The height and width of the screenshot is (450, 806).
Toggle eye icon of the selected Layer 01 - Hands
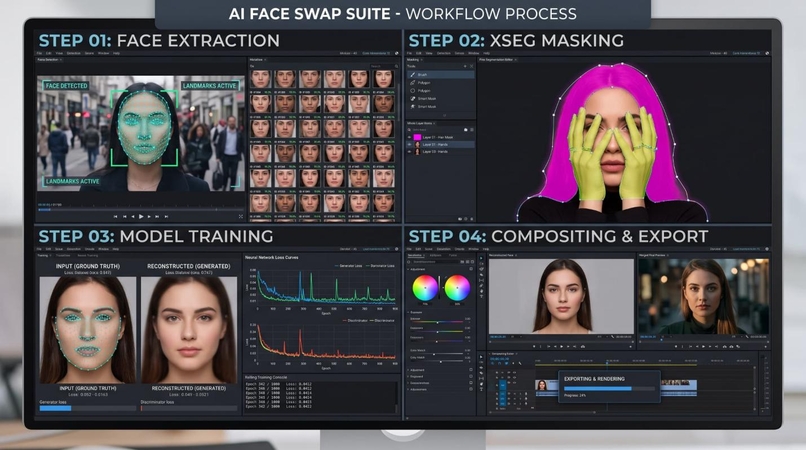pyautogui.click(x=410, y=145)
